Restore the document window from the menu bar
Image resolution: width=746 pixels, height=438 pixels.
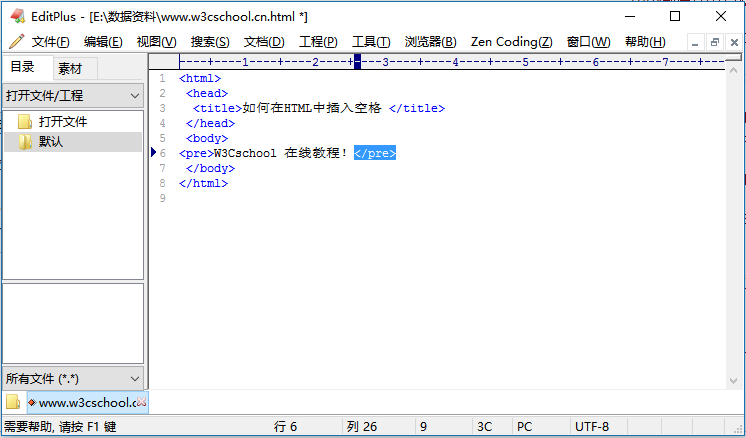714,42
